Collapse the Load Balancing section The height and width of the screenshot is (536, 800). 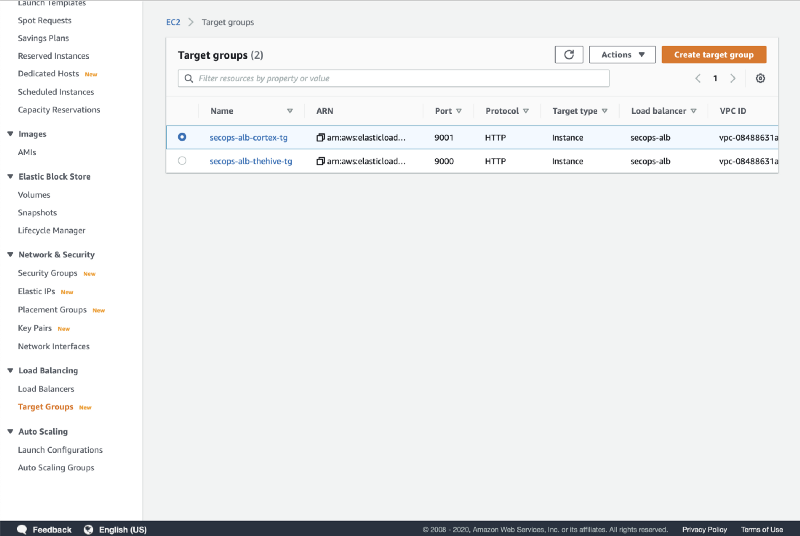pos(10,371)
